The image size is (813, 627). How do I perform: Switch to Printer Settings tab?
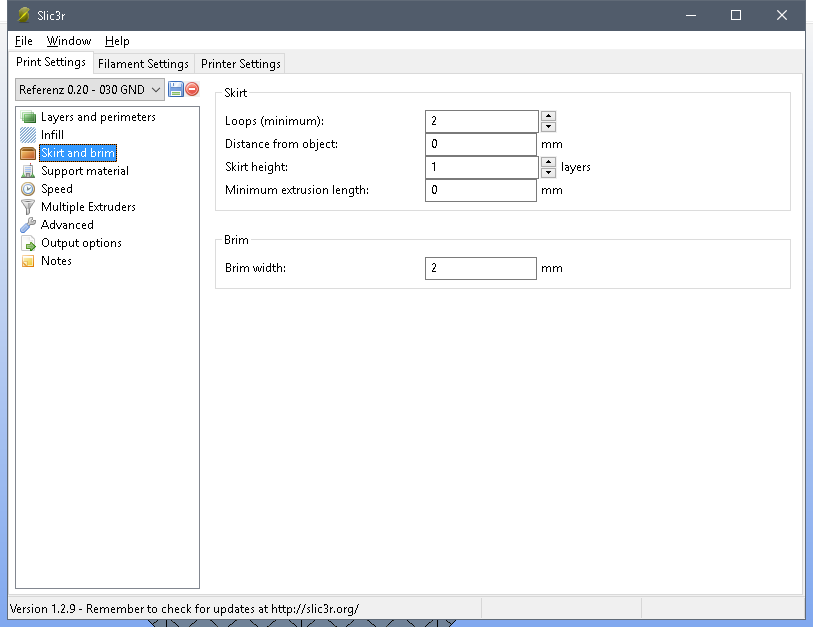point(240,63)
